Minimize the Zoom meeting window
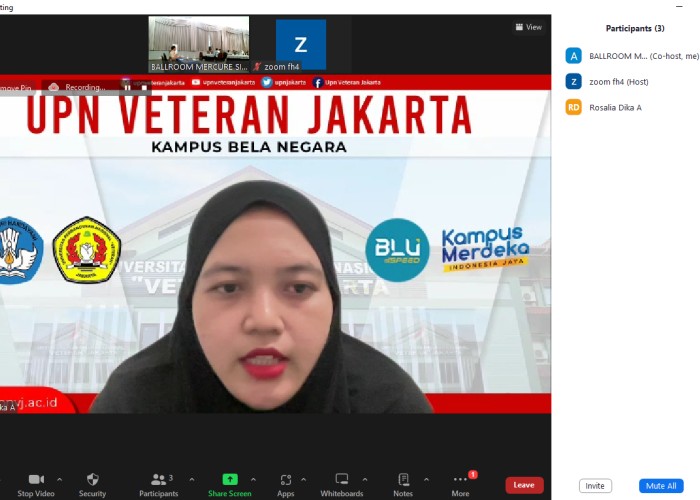Image resolution: width=700 pixels, height=500 pixels. pyautogui.click(x=679, y=6)
